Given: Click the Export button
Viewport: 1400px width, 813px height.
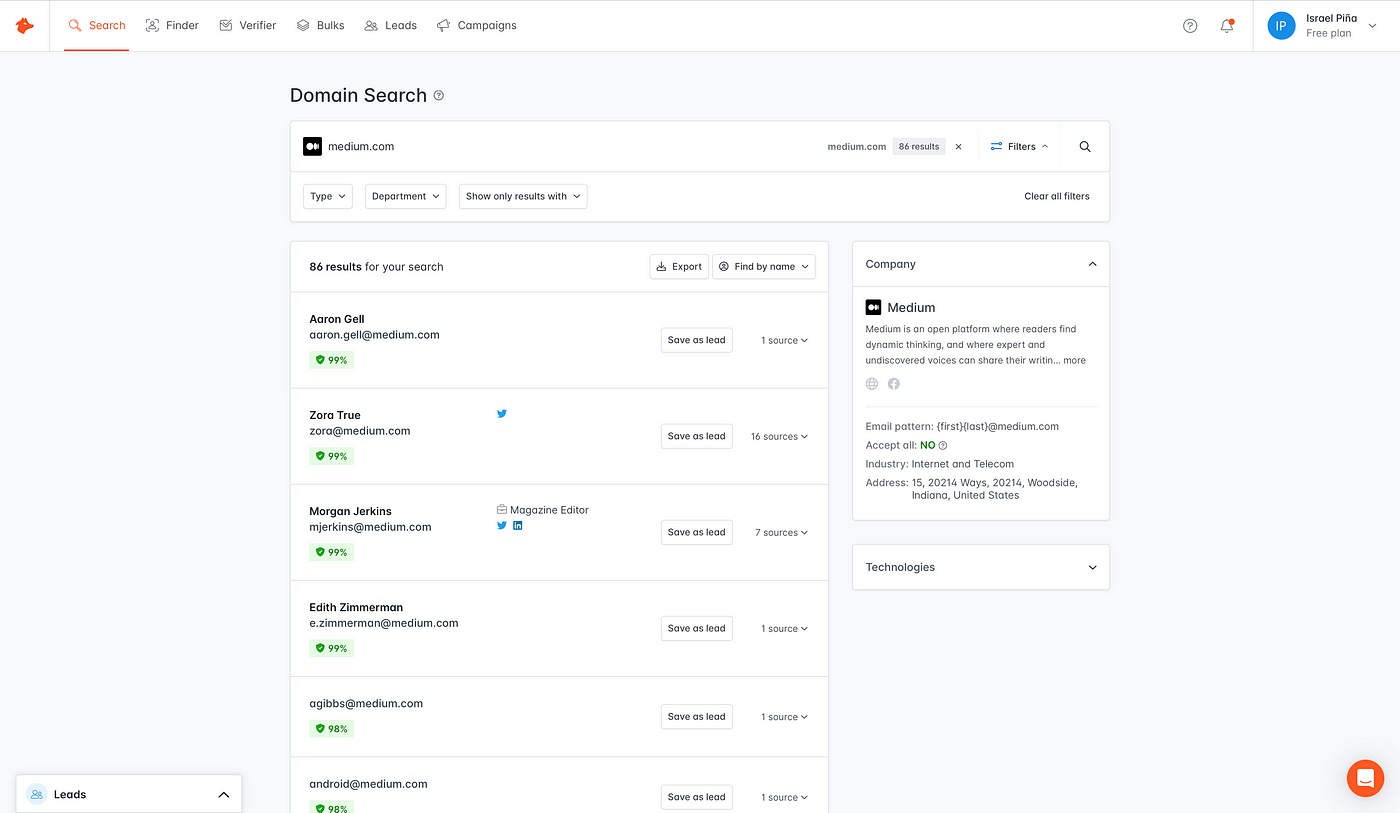Looking at the screenshot, I should [679, 267].
